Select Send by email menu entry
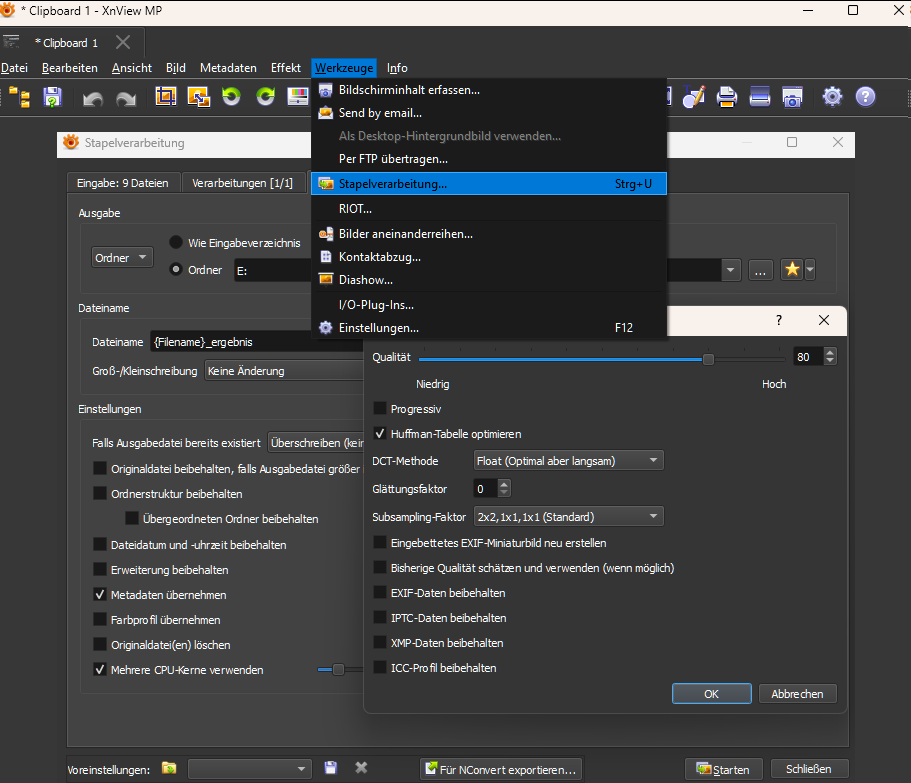The image size is (911, 783). point(489,113)
